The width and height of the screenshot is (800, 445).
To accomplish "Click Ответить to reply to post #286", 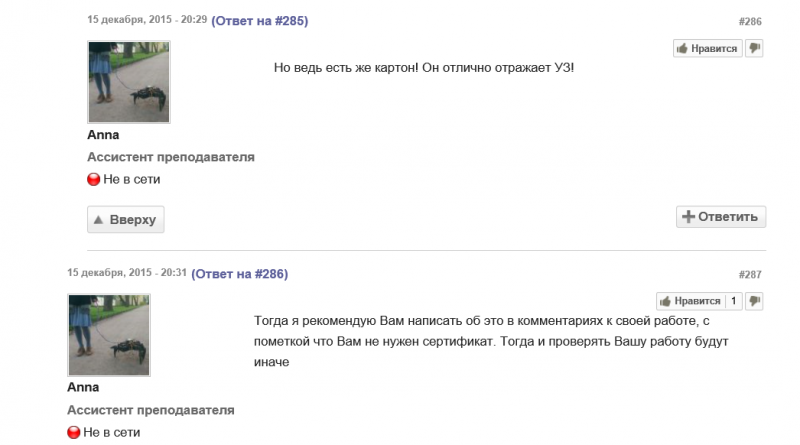I will (721, 217).
